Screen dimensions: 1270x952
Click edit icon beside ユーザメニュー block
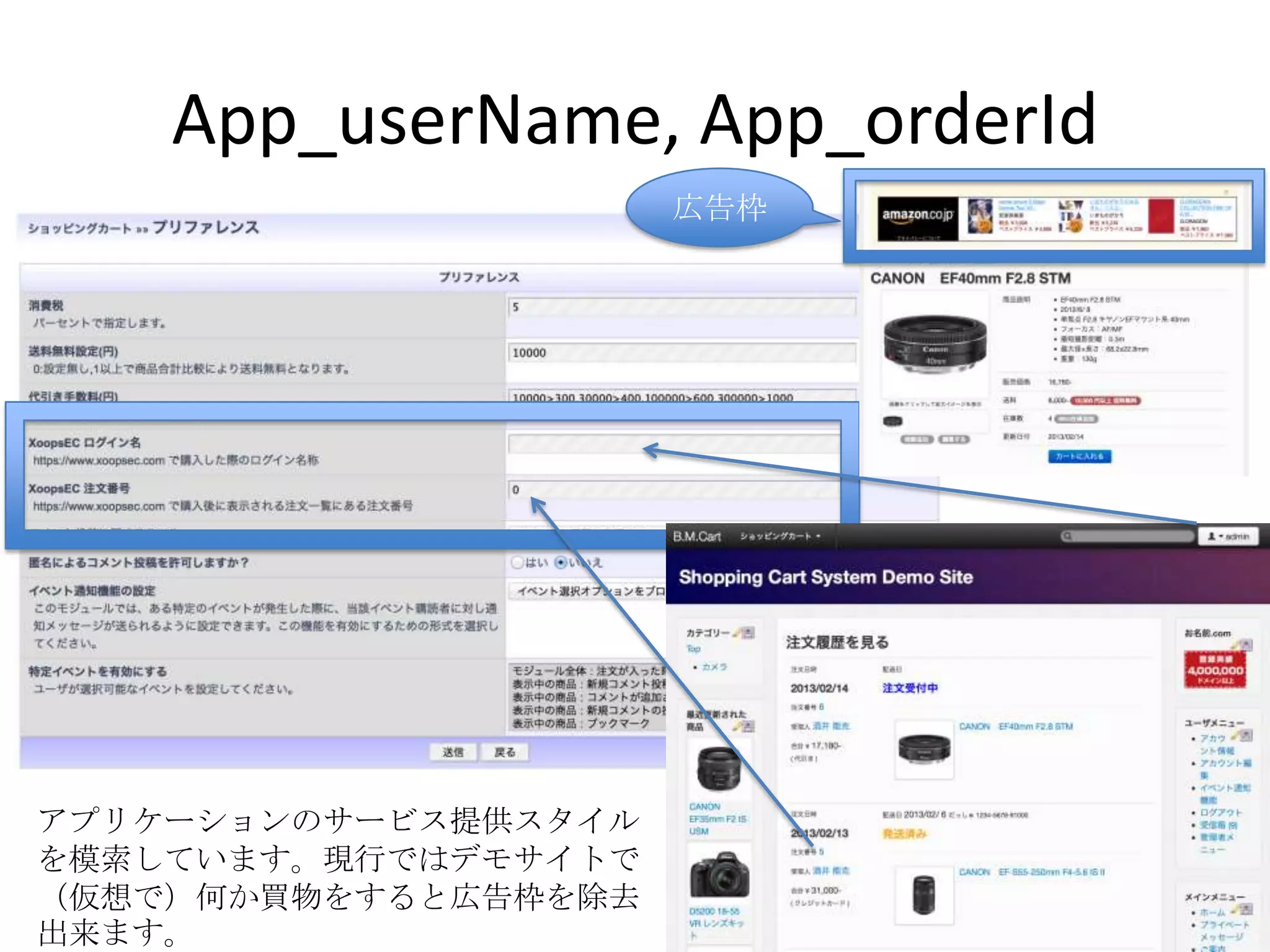(x=1243, y=735)
